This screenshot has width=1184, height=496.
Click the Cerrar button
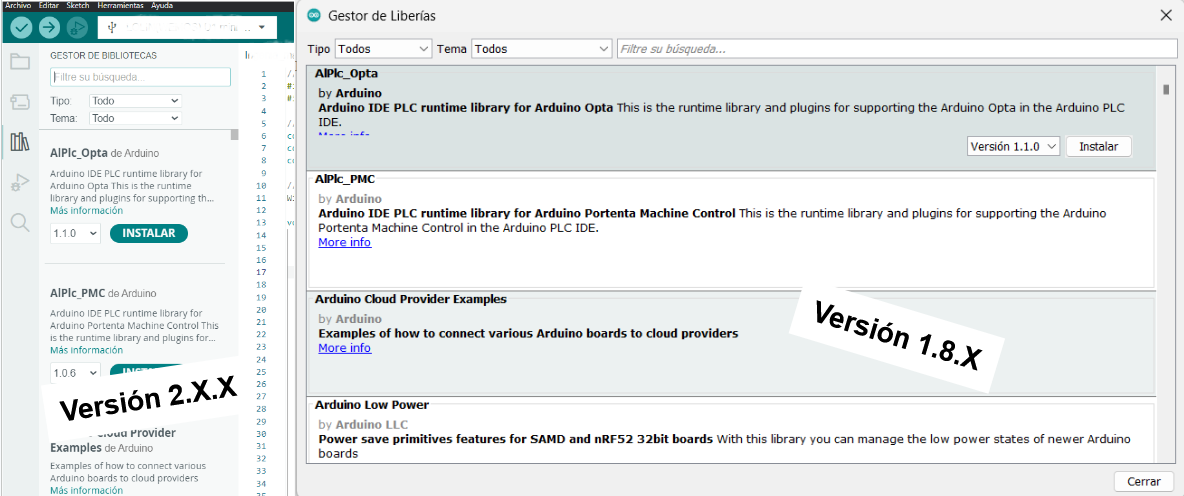click(x=1143, y=481)
